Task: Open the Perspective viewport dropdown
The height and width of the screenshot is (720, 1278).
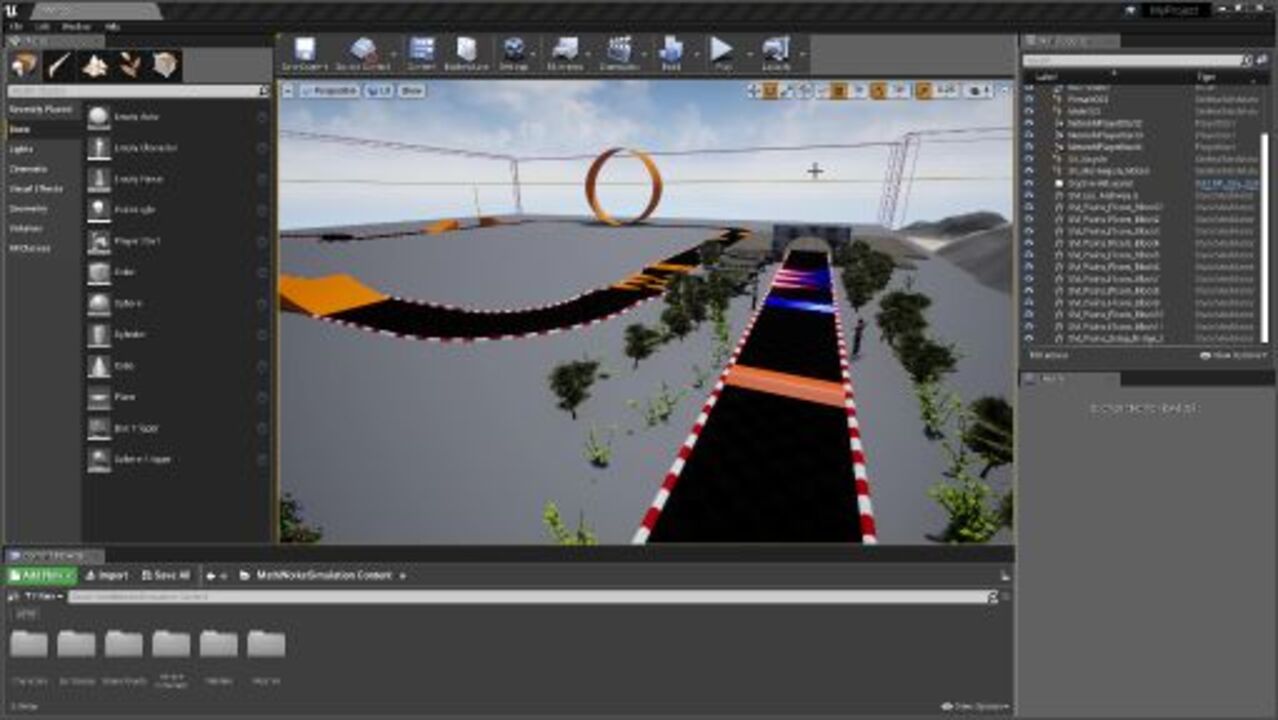Action: [x=329, y=91]
